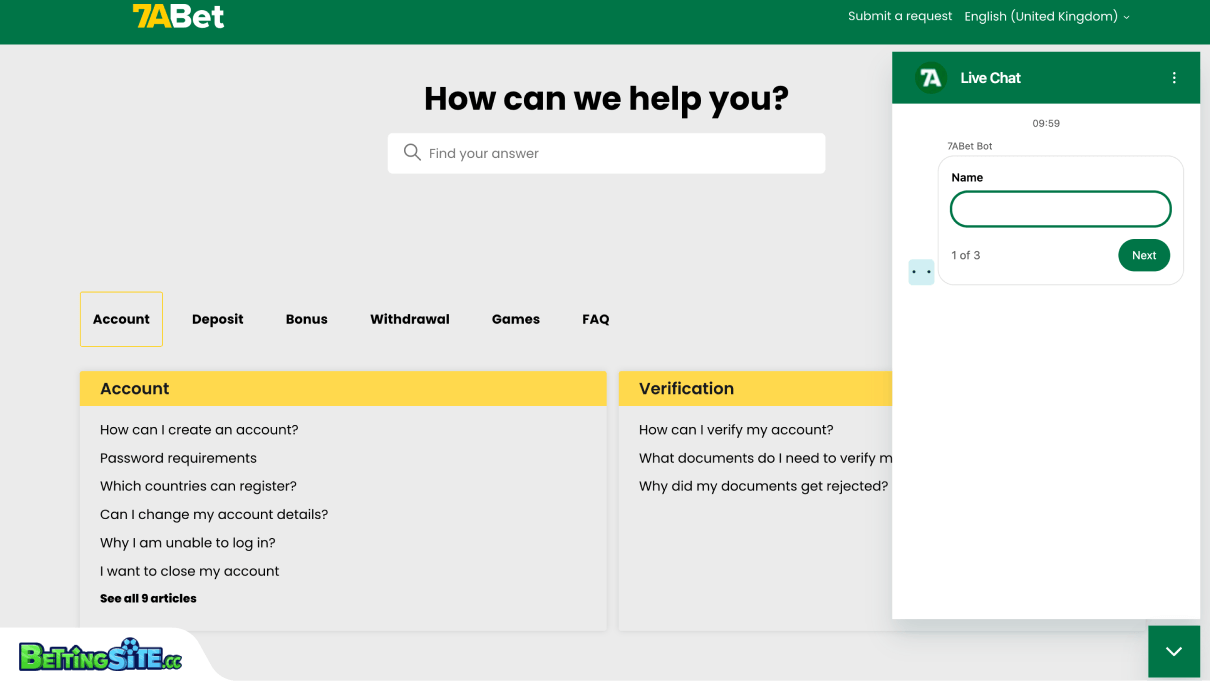Click the 7ABet logo in the header

click(178, 16)
